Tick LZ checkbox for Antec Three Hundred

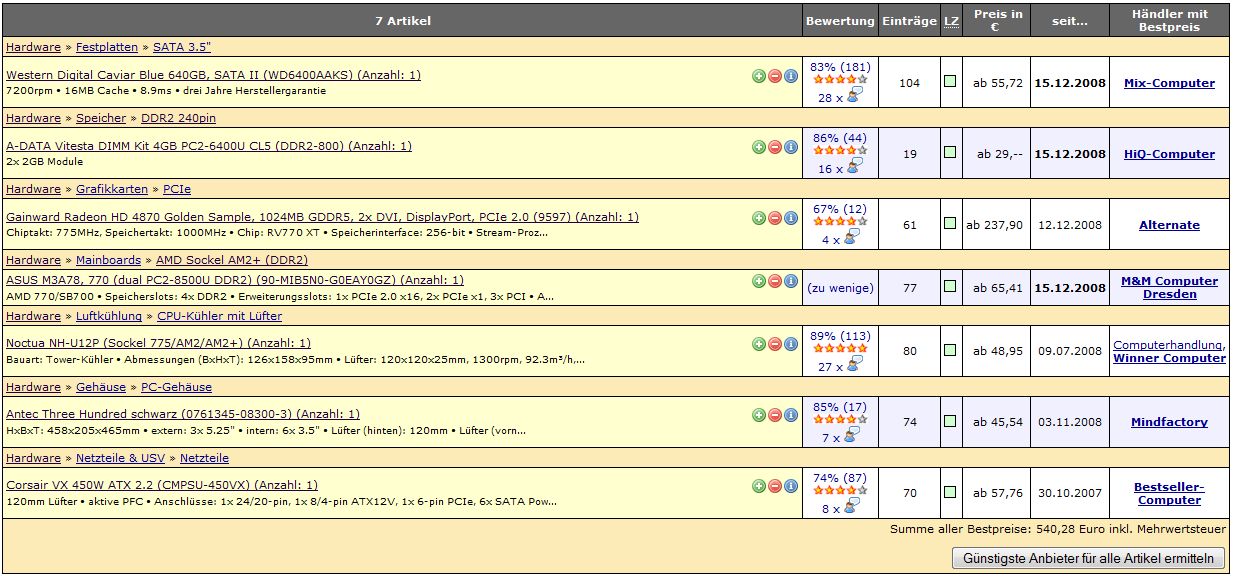click(x=951, y=421)
